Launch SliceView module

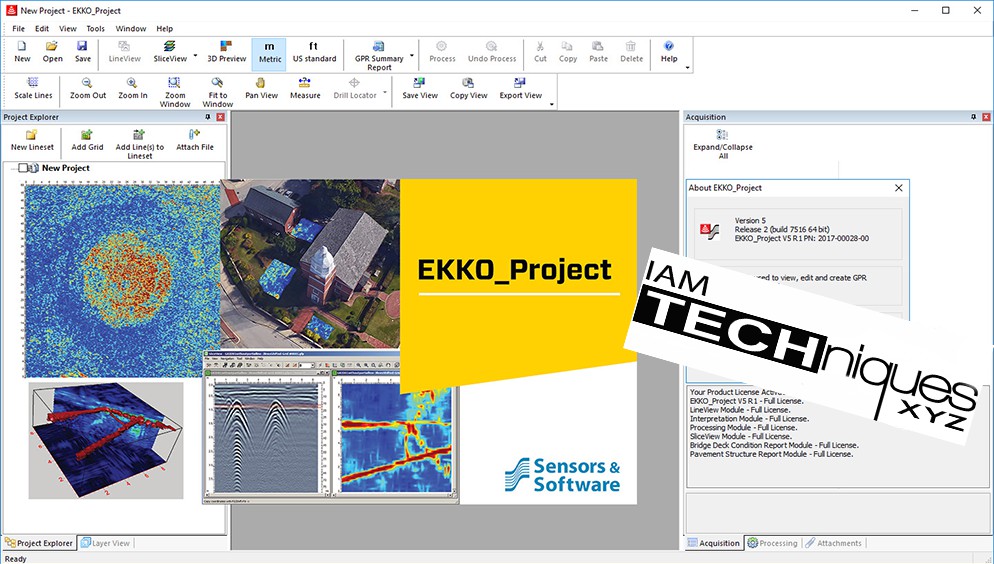(170, 52)
